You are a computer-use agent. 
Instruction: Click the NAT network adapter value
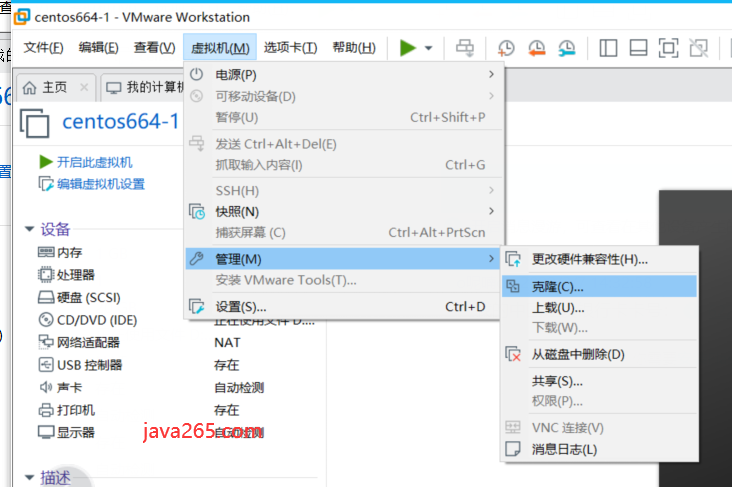pyautogui.click(x=227, y=342)
